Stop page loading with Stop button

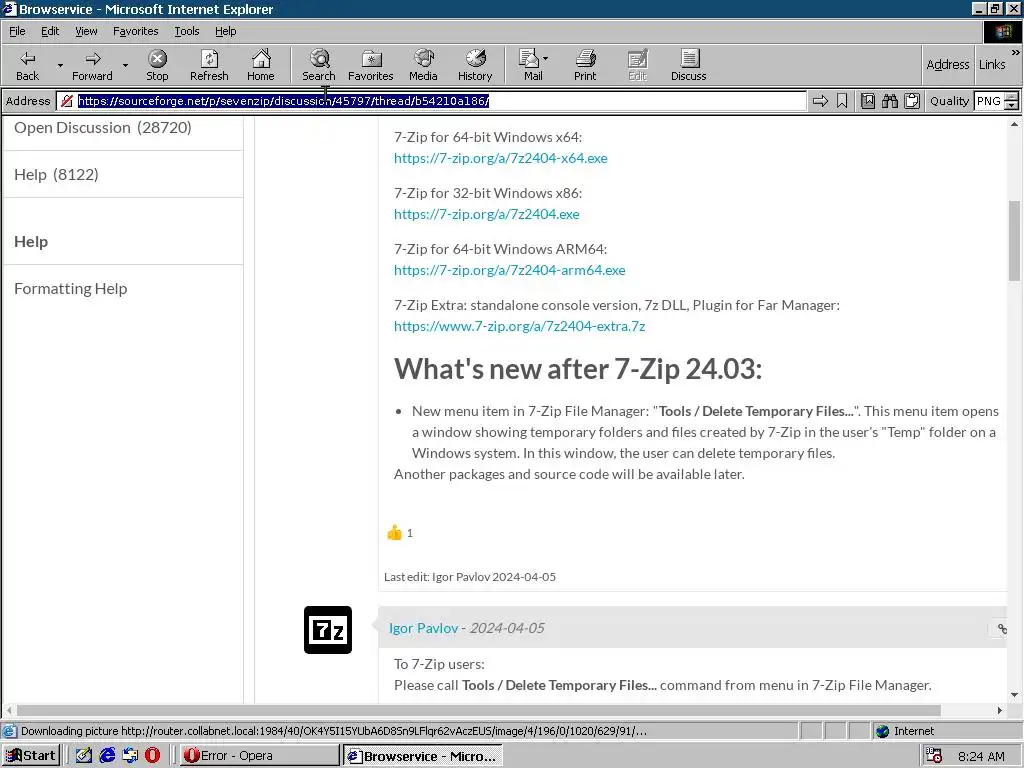[157, 65]
